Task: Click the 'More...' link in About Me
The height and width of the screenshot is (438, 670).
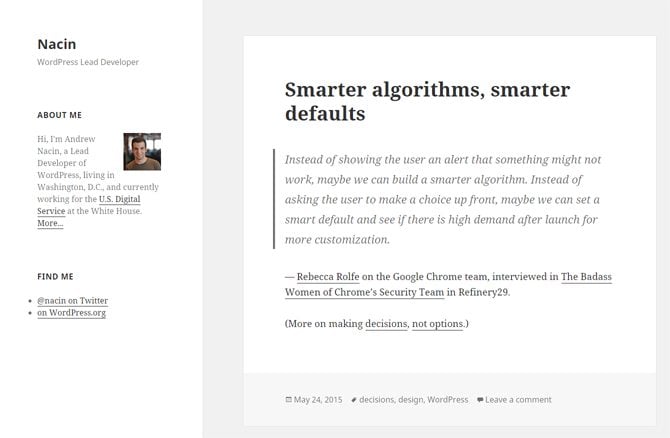Action: coord(50,223)
